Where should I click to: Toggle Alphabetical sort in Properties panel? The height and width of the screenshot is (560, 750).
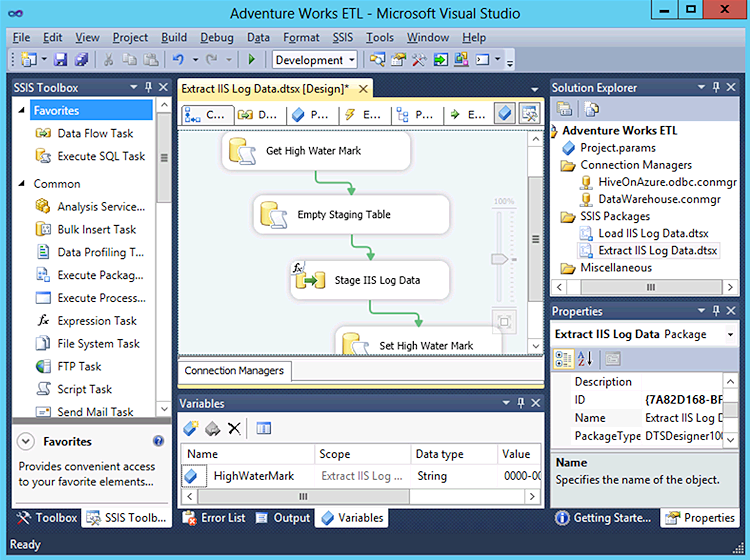click(585, 359)
